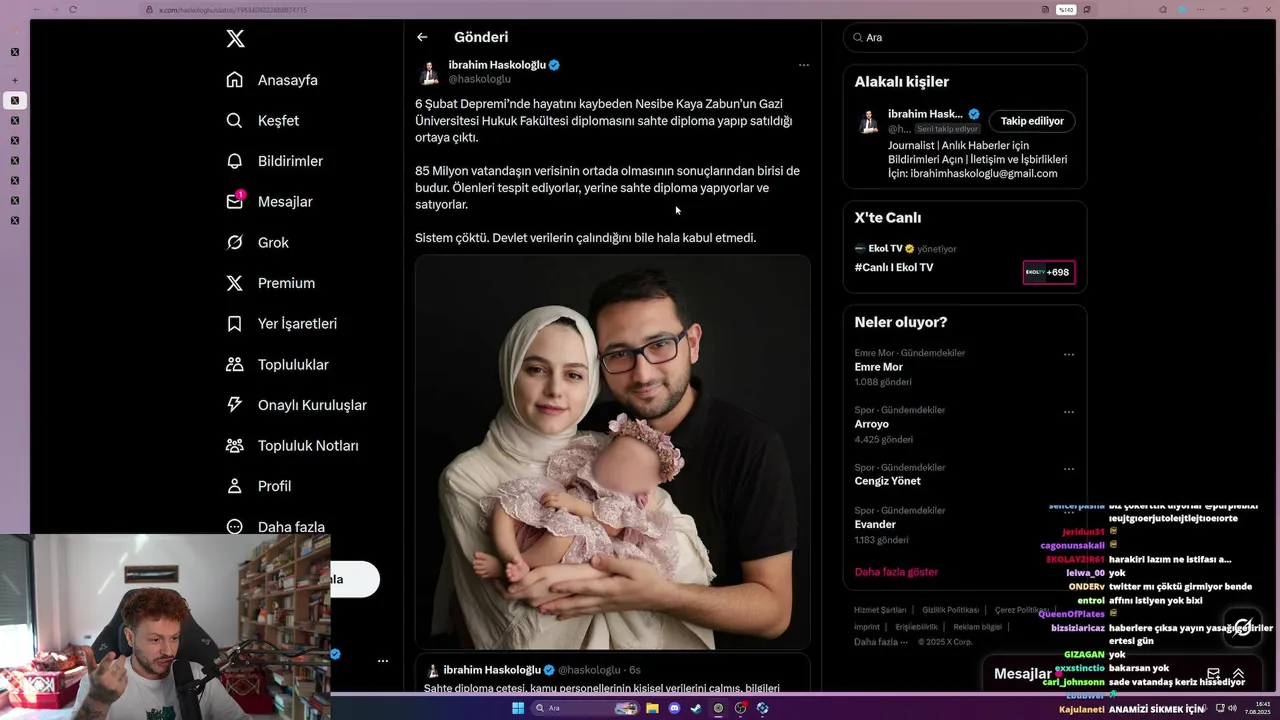Open the Yer İşaretleri bookmark icon
Image resolution: width=1280 pixels, height=720 pixels.
point(234,324)
